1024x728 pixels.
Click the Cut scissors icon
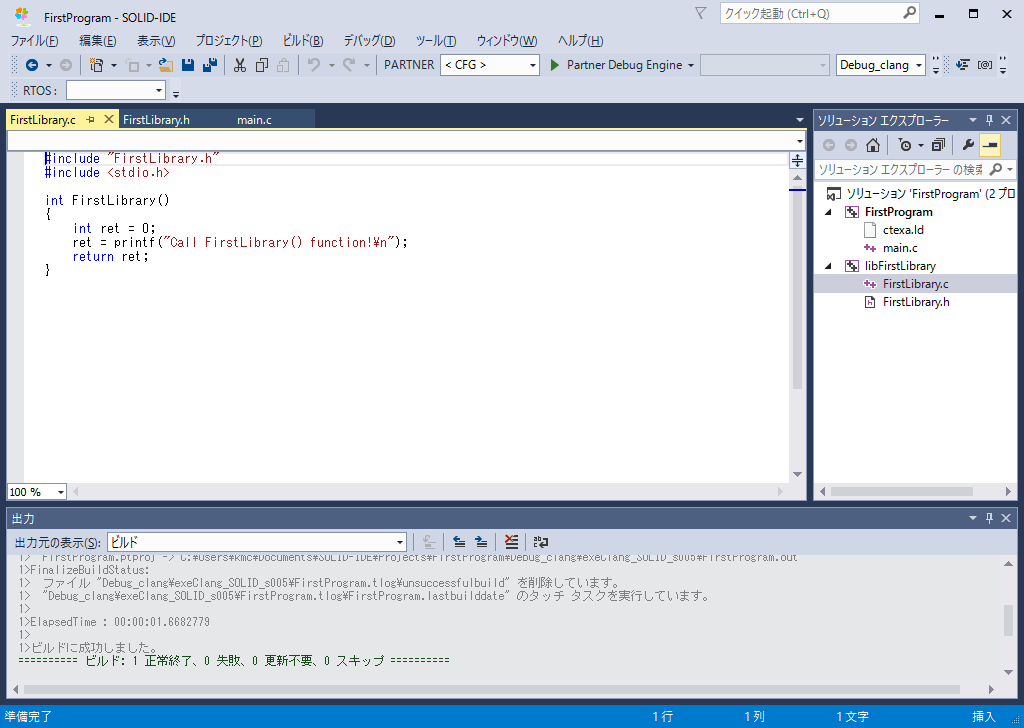[x=239, y=65]
